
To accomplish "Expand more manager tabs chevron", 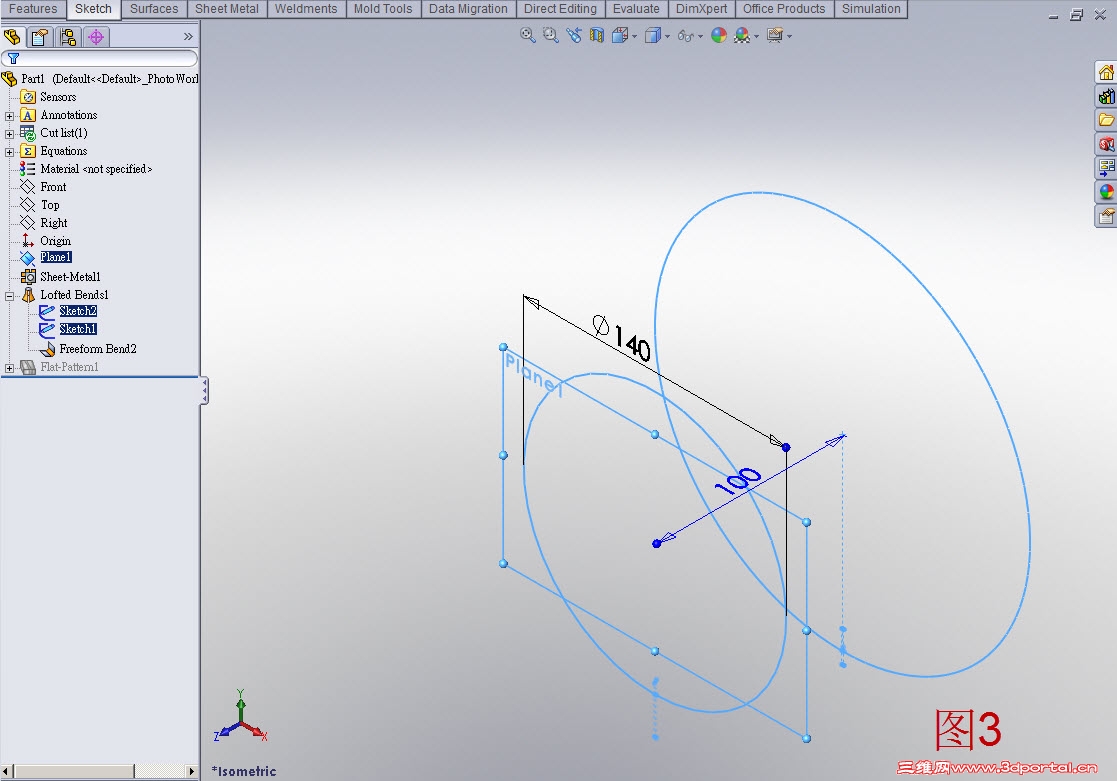I will pyautogui.click(x=188, y=36).
